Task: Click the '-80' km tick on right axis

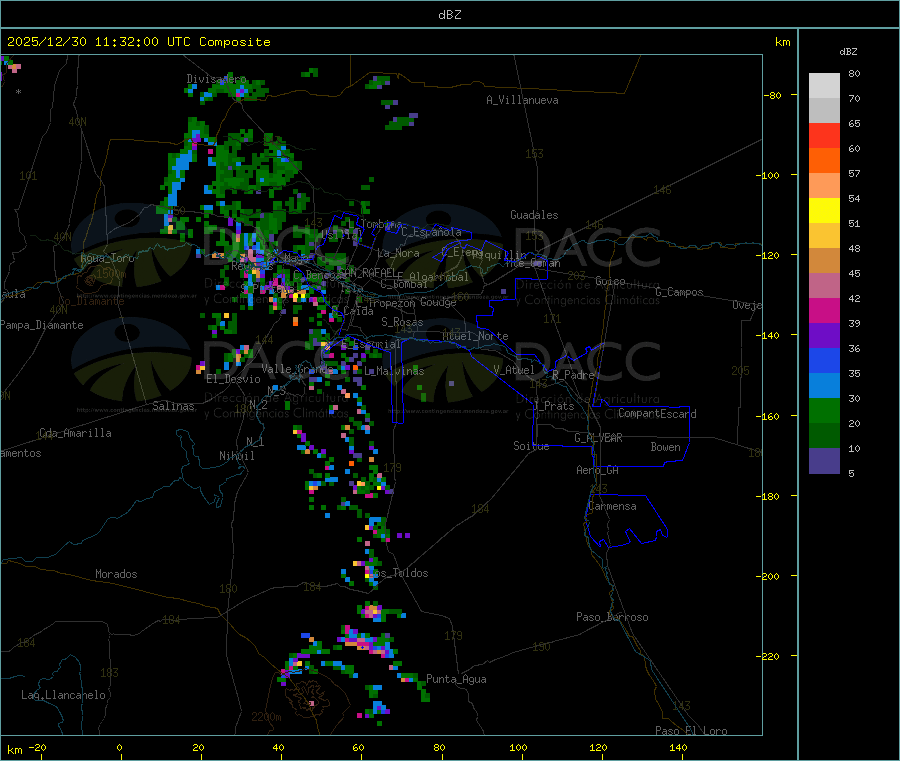Action: 773,95
